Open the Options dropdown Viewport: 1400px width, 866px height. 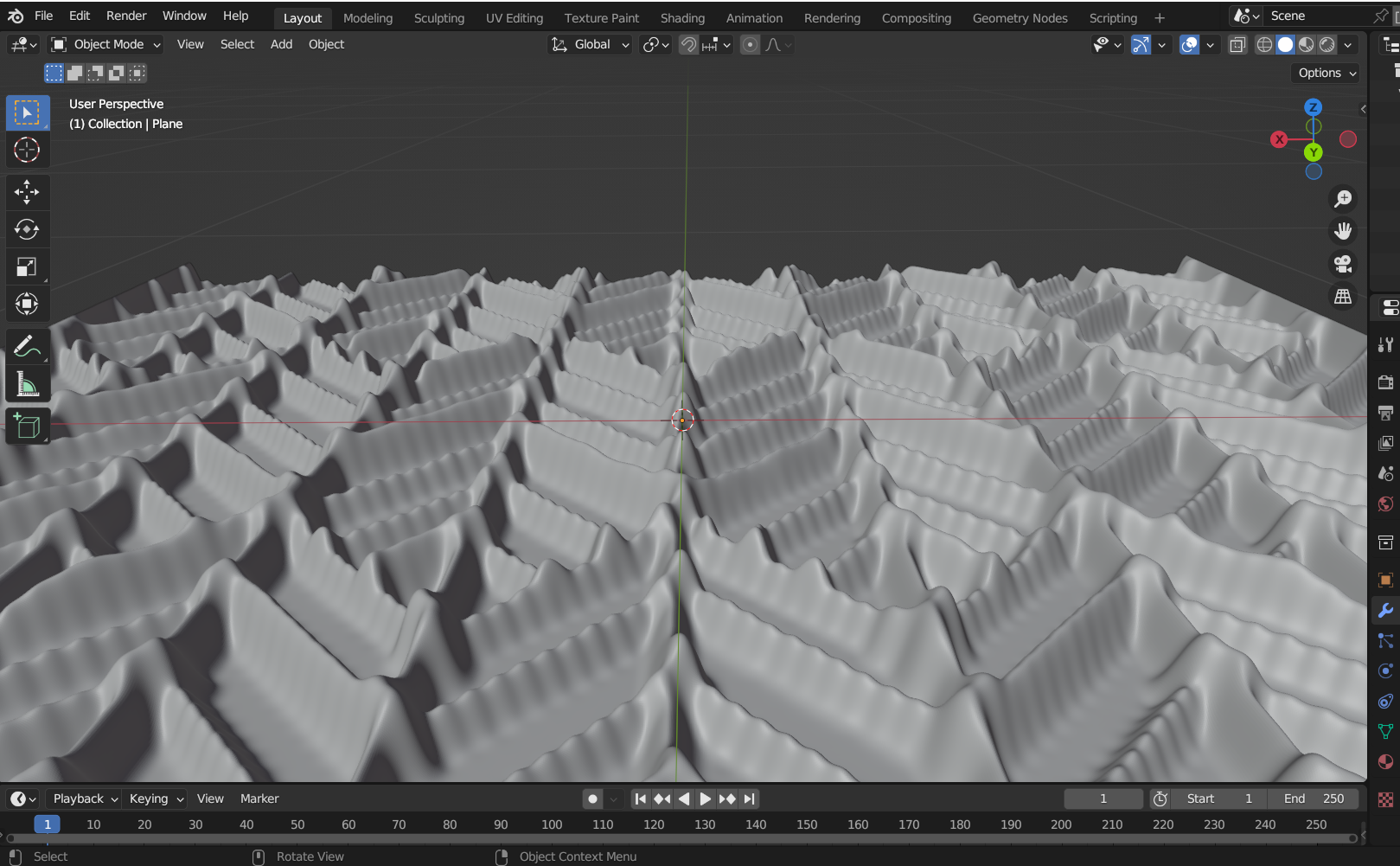pos(1326,74)
